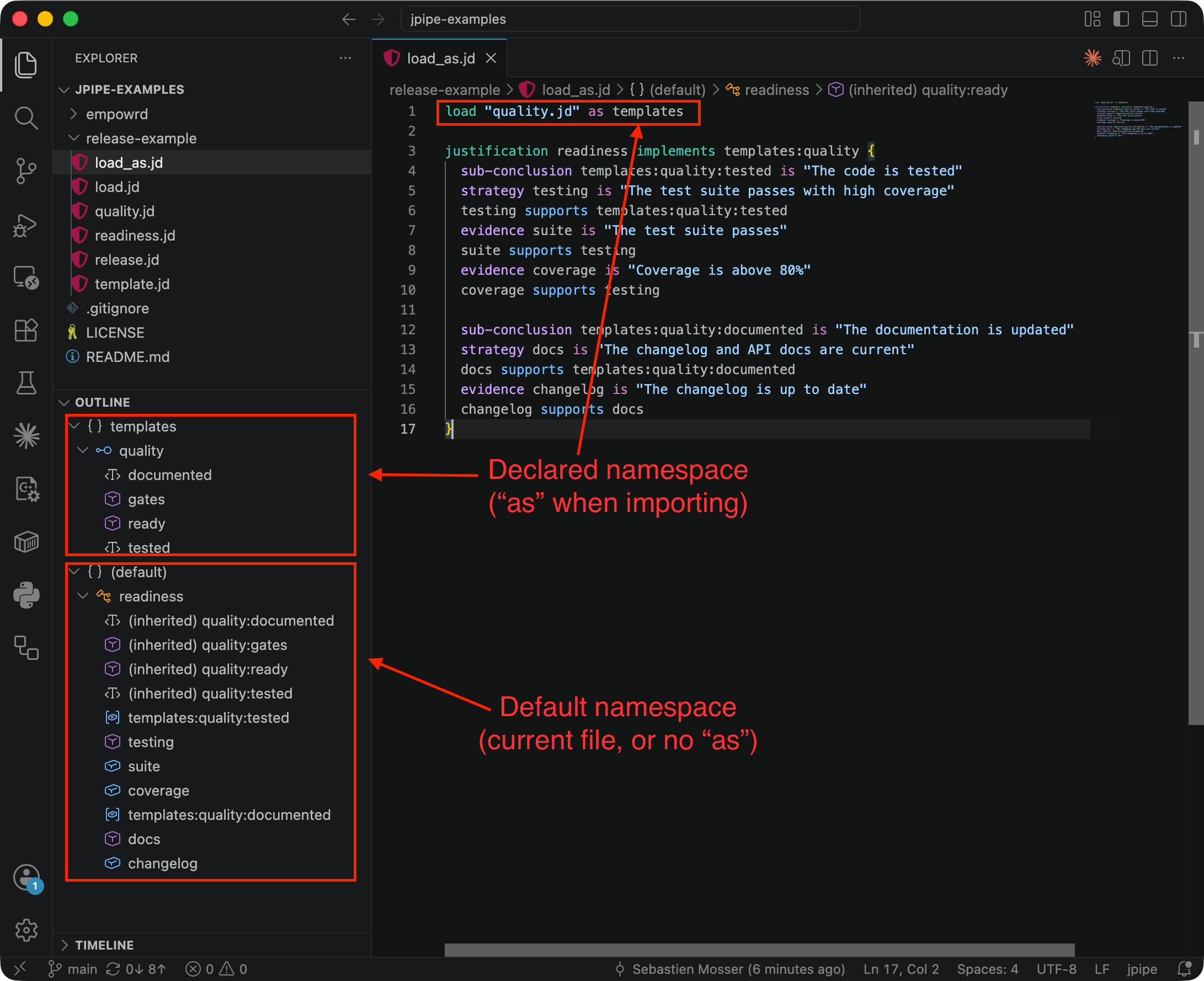
Task: Click jpipe language mode in status bar
Action: [x=1142, y=968]
